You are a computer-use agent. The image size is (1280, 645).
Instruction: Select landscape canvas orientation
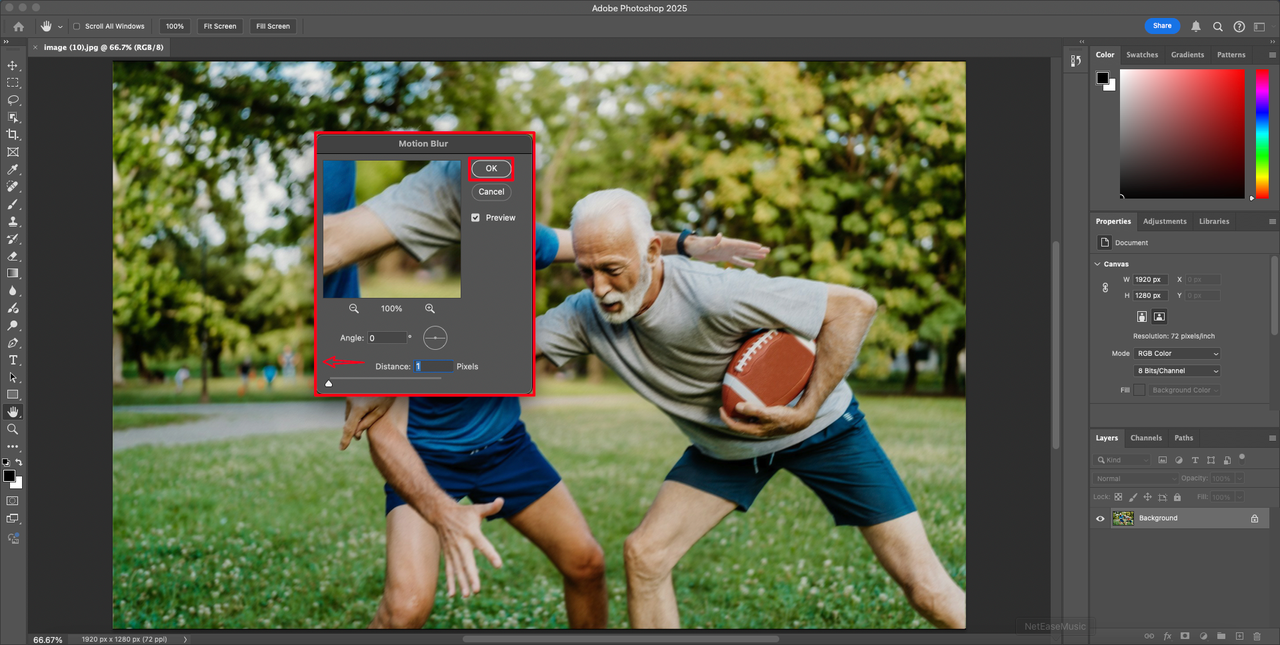[x=1159, y=316]
